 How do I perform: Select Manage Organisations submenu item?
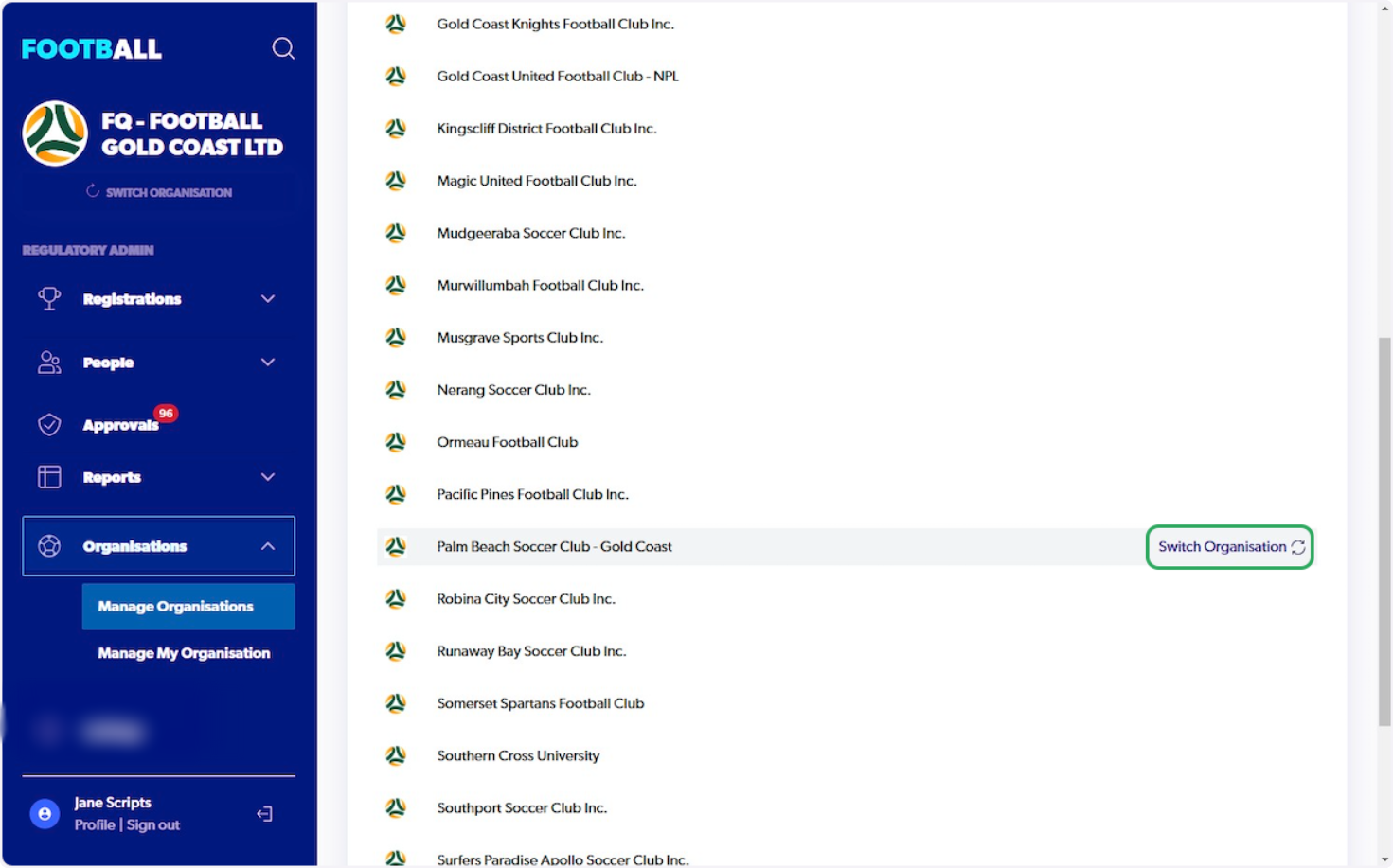pyautogui.click(x=188, y=607)
